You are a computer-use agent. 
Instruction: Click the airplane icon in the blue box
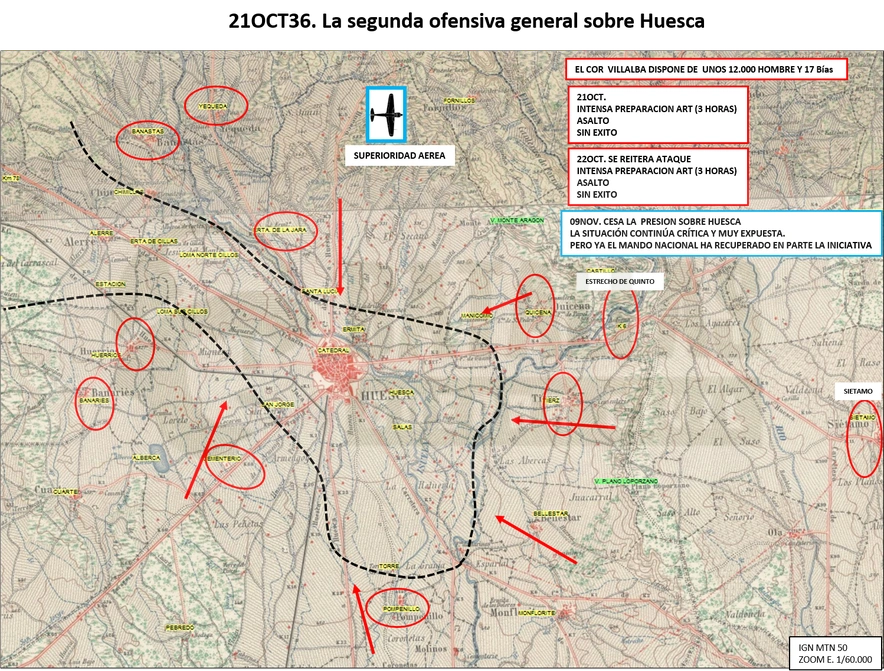click(x=386, y=114)
